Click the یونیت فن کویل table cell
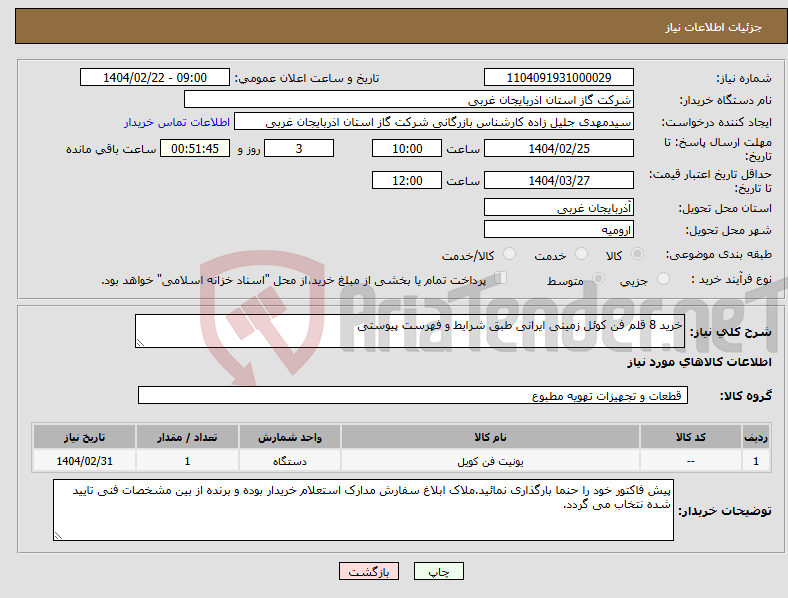788x598 pixels. [490, 461]
